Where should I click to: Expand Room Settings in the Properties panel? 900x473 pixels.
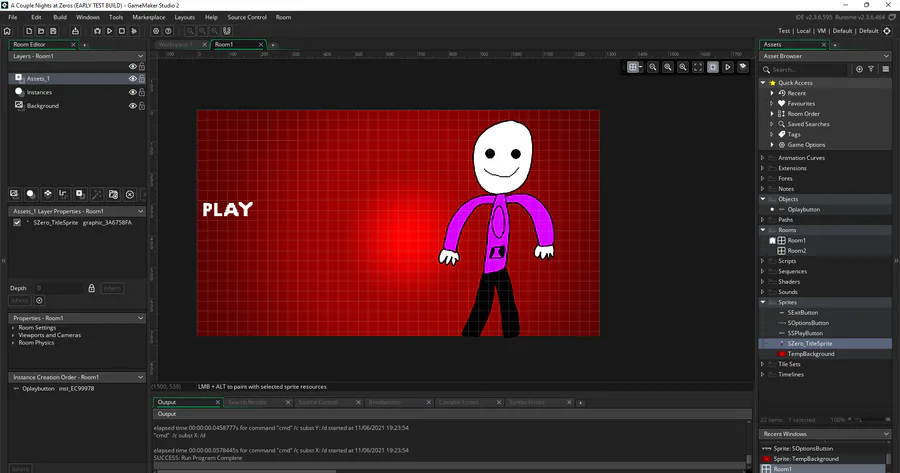15,328
